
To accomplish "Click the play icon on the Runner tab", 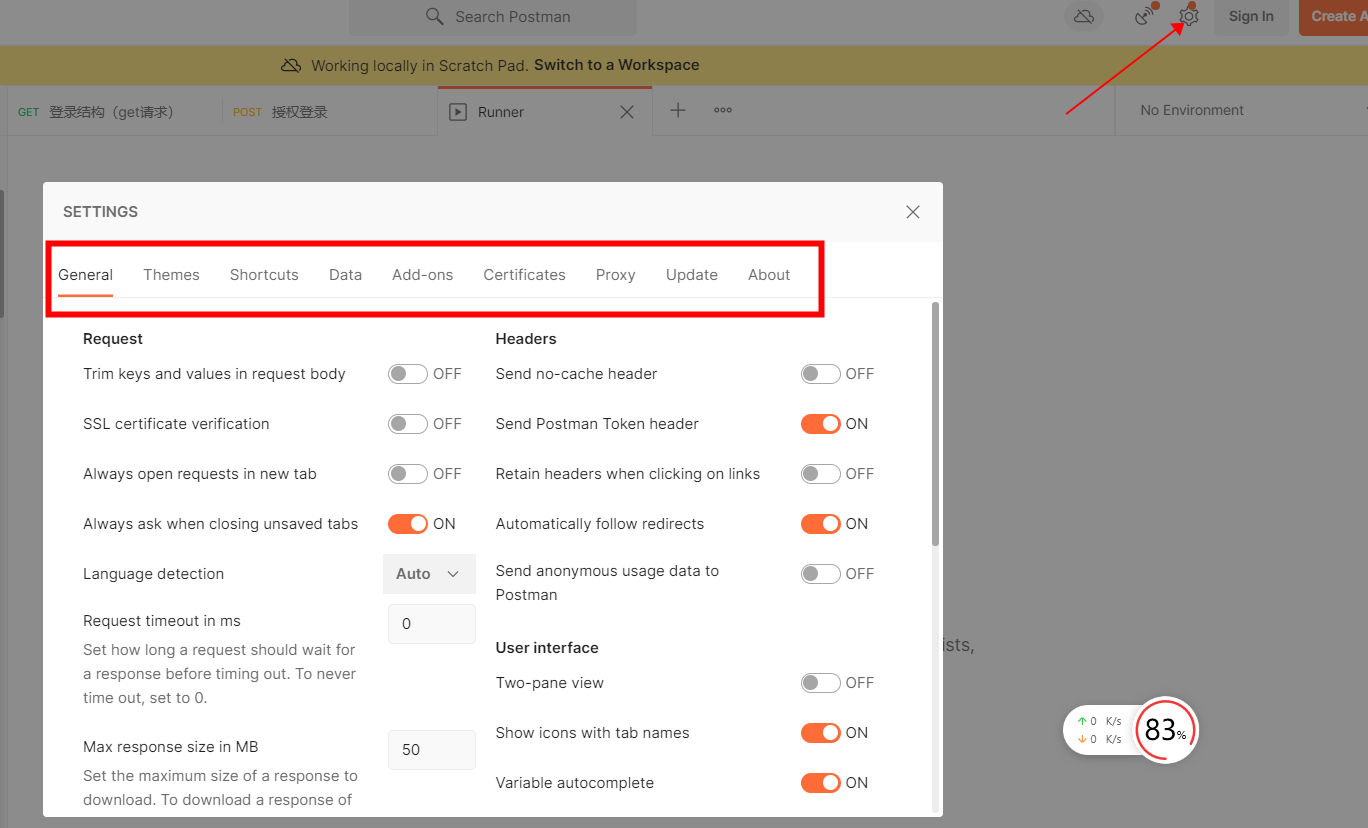I will click(x=458, y=112).
